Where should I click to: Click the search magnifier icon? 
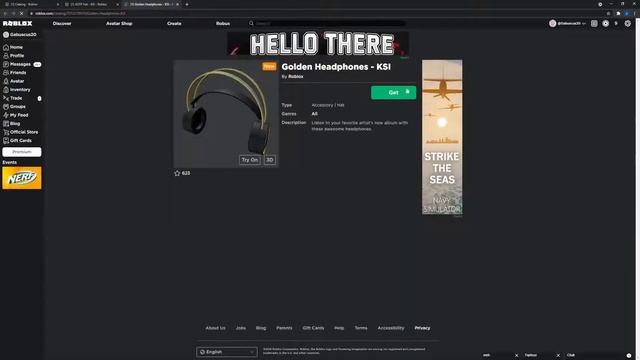pyautogui.click(x=251, y=24)
